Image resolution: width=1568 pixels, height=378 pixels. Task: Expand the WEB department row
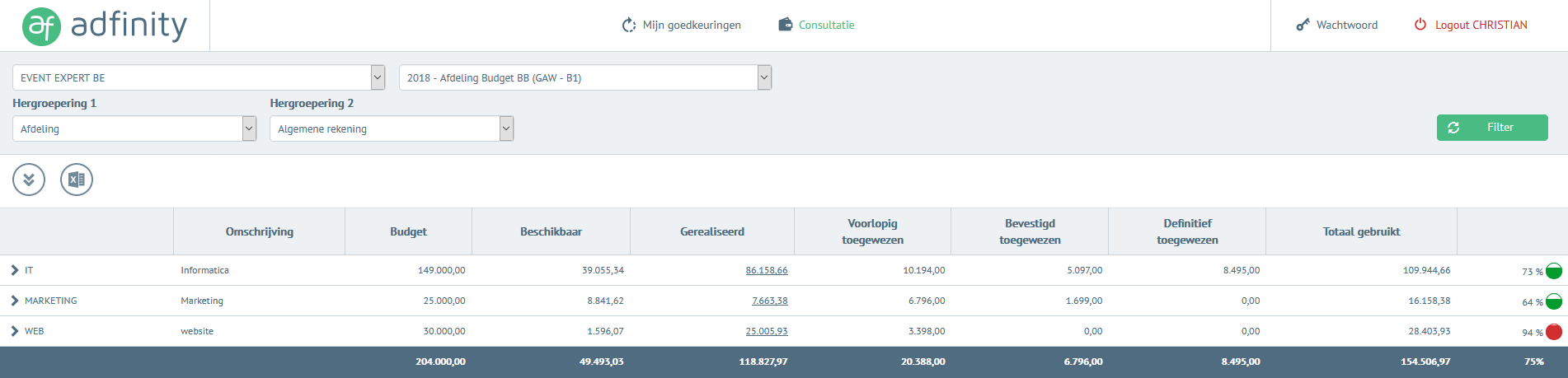click(15, 331)
